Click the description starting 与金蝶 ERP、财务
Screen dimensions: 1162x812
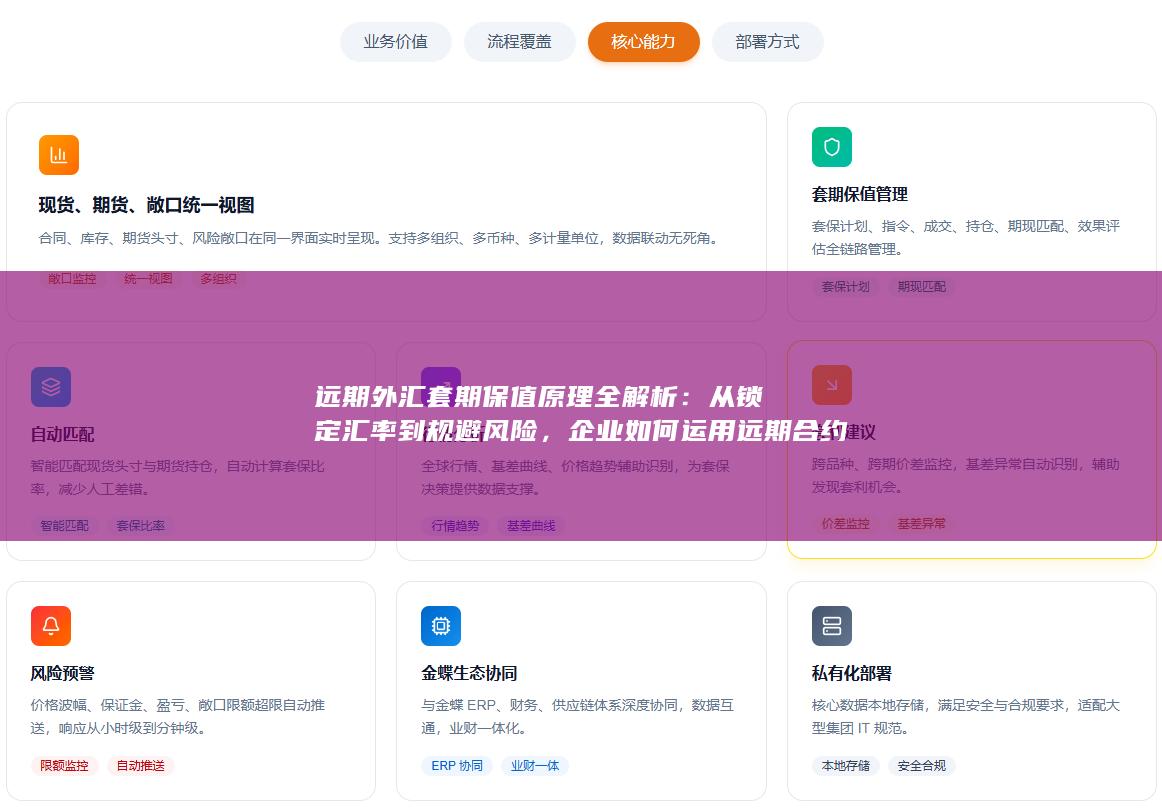[577, 716]
